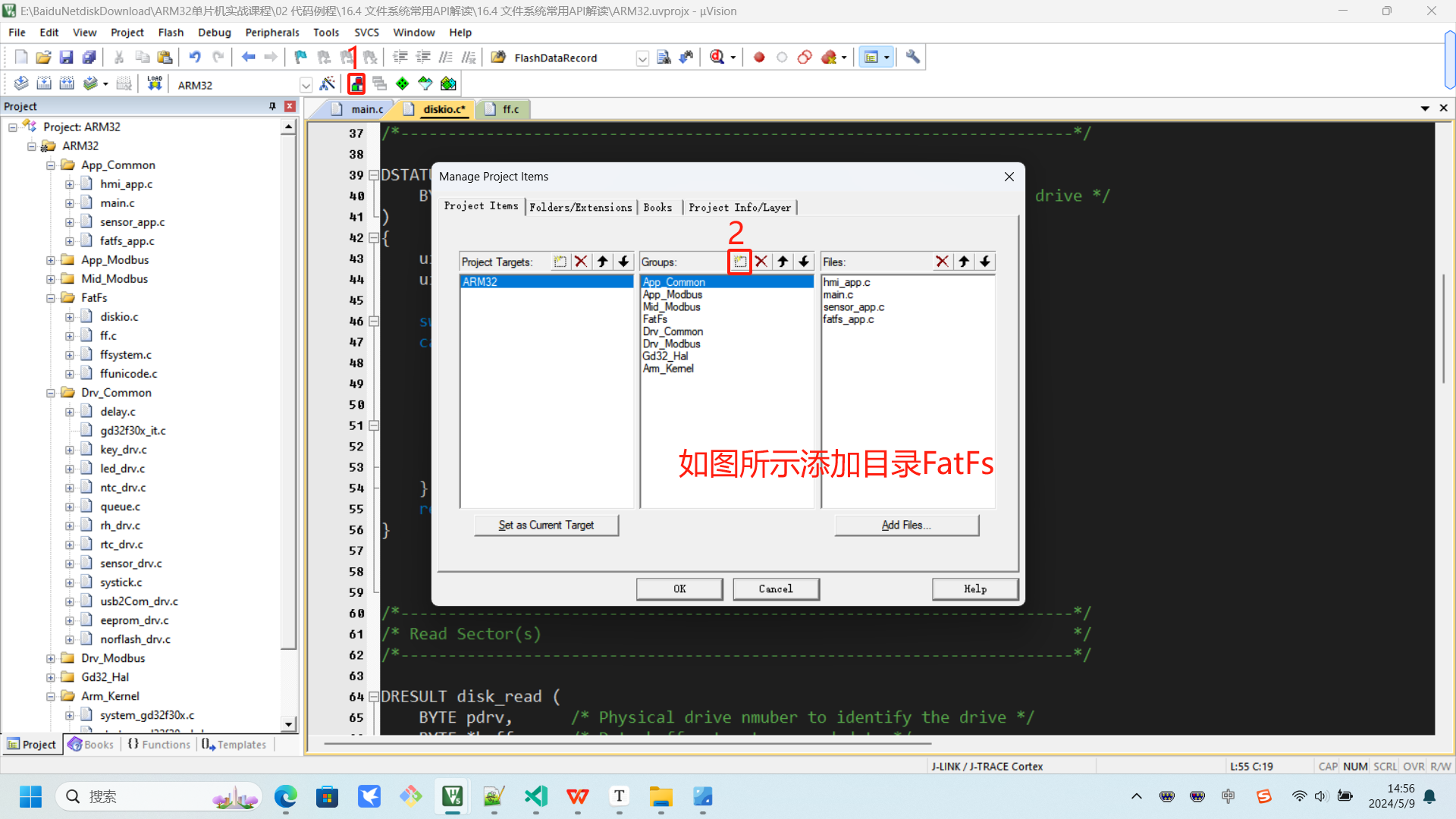Expand the App_Modbus folder in project tree
The image size is (1456, 819).
51,260
